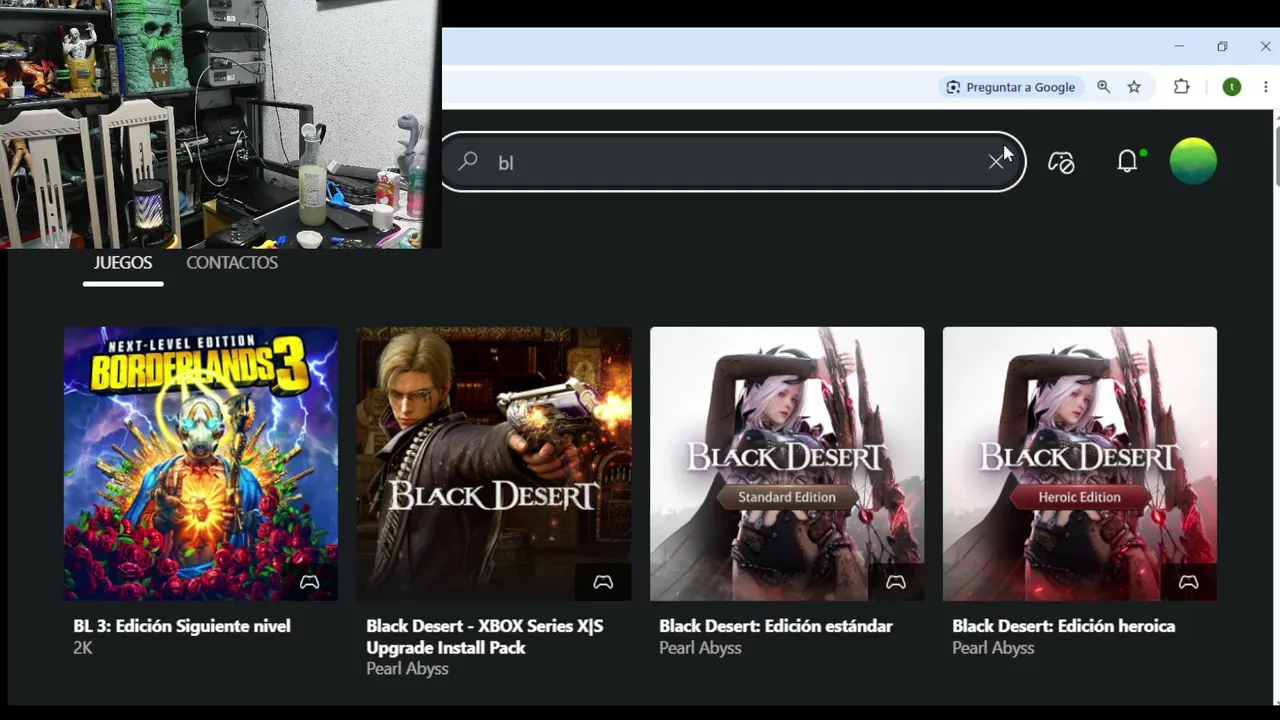
Task: Focus the search field containing "bl"
Action: pyautogui.click(x=733, y=161)
